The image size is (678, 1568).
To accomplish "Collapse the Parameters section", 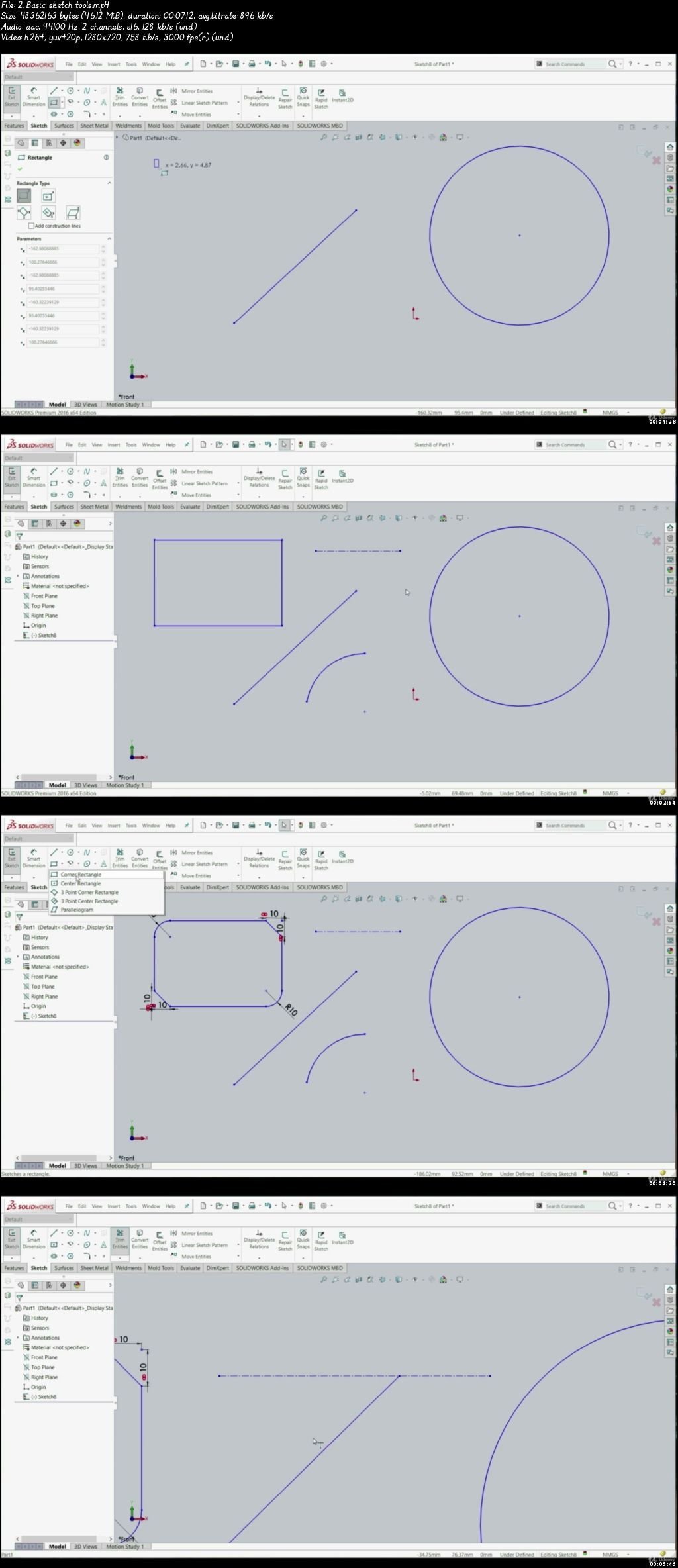I will [109, 239].
